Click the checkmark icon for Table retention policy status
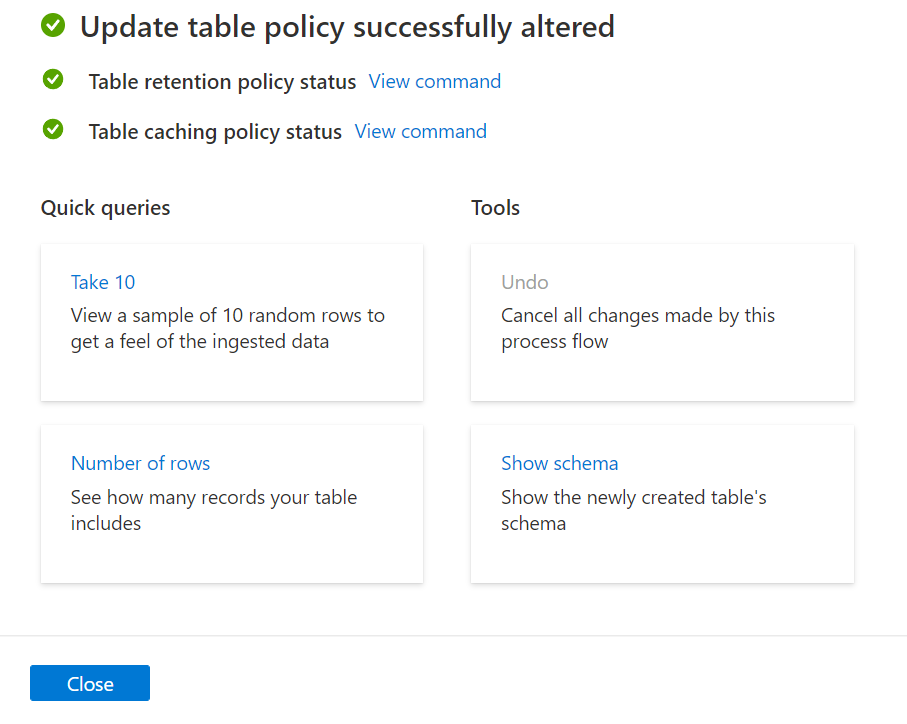 coord(53,80)
